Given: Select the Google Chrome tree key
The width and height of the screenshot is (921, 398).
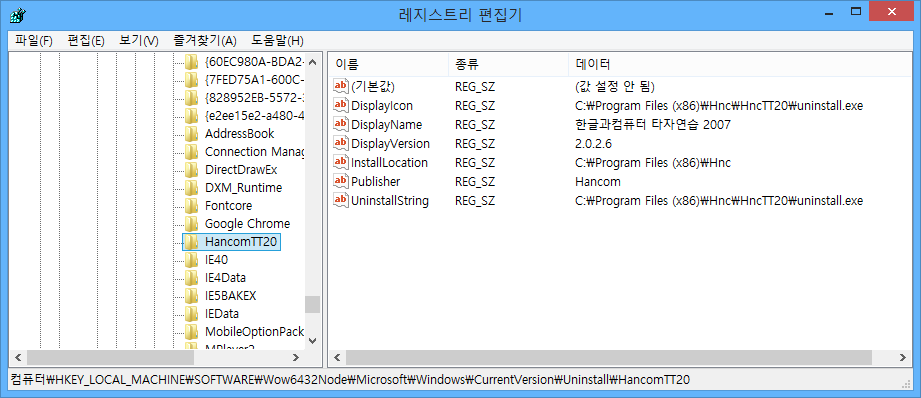Looking at the screenshot, I should [247, 224].
